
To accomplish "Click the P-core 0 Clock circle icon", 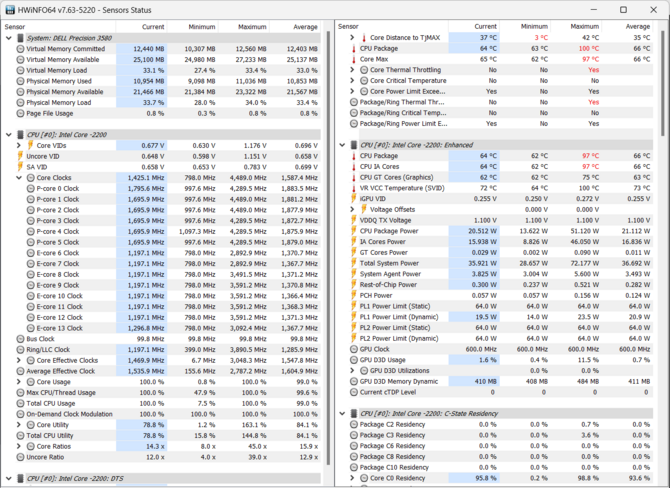I will 30,188.
